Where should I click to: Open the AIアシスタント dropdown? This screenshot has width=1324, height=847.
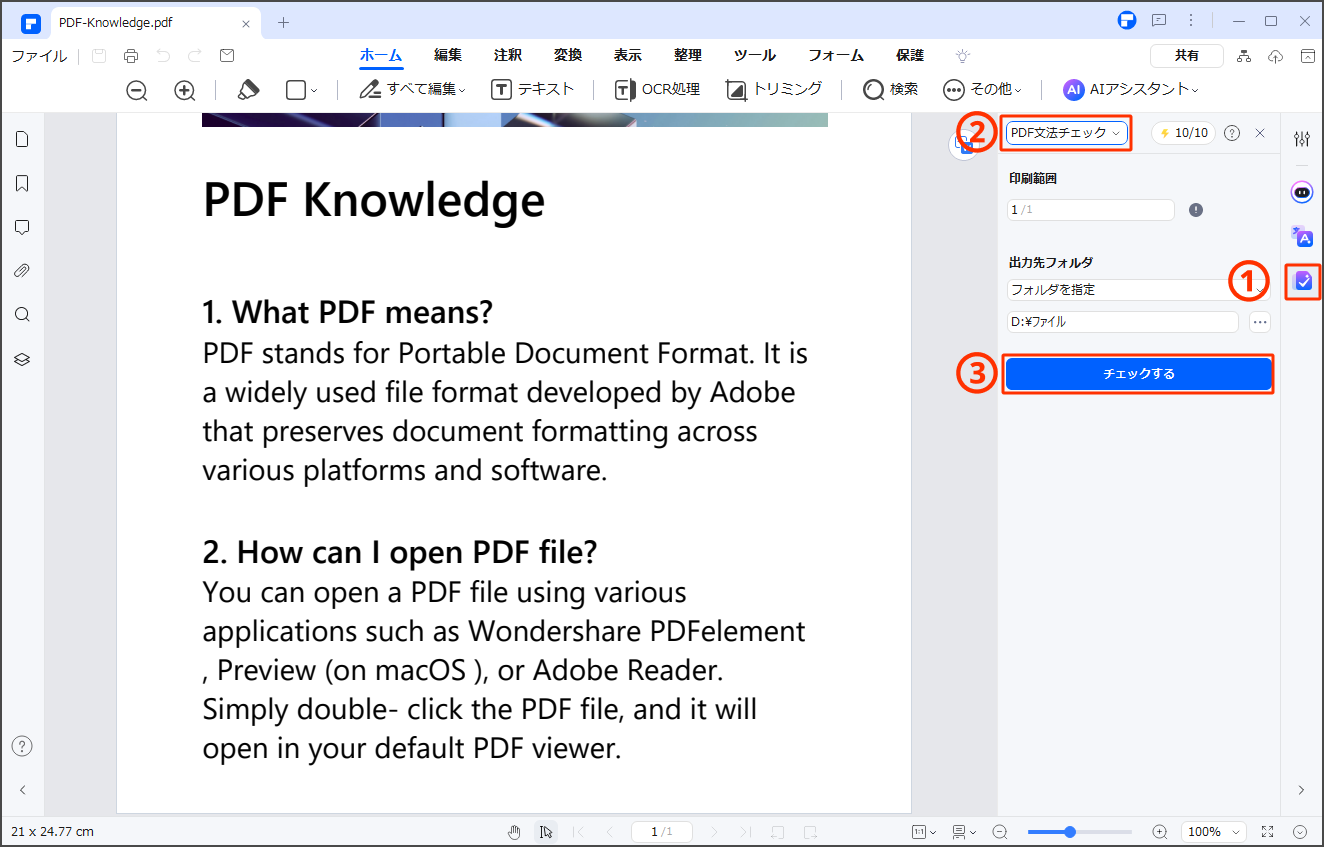1131,90
